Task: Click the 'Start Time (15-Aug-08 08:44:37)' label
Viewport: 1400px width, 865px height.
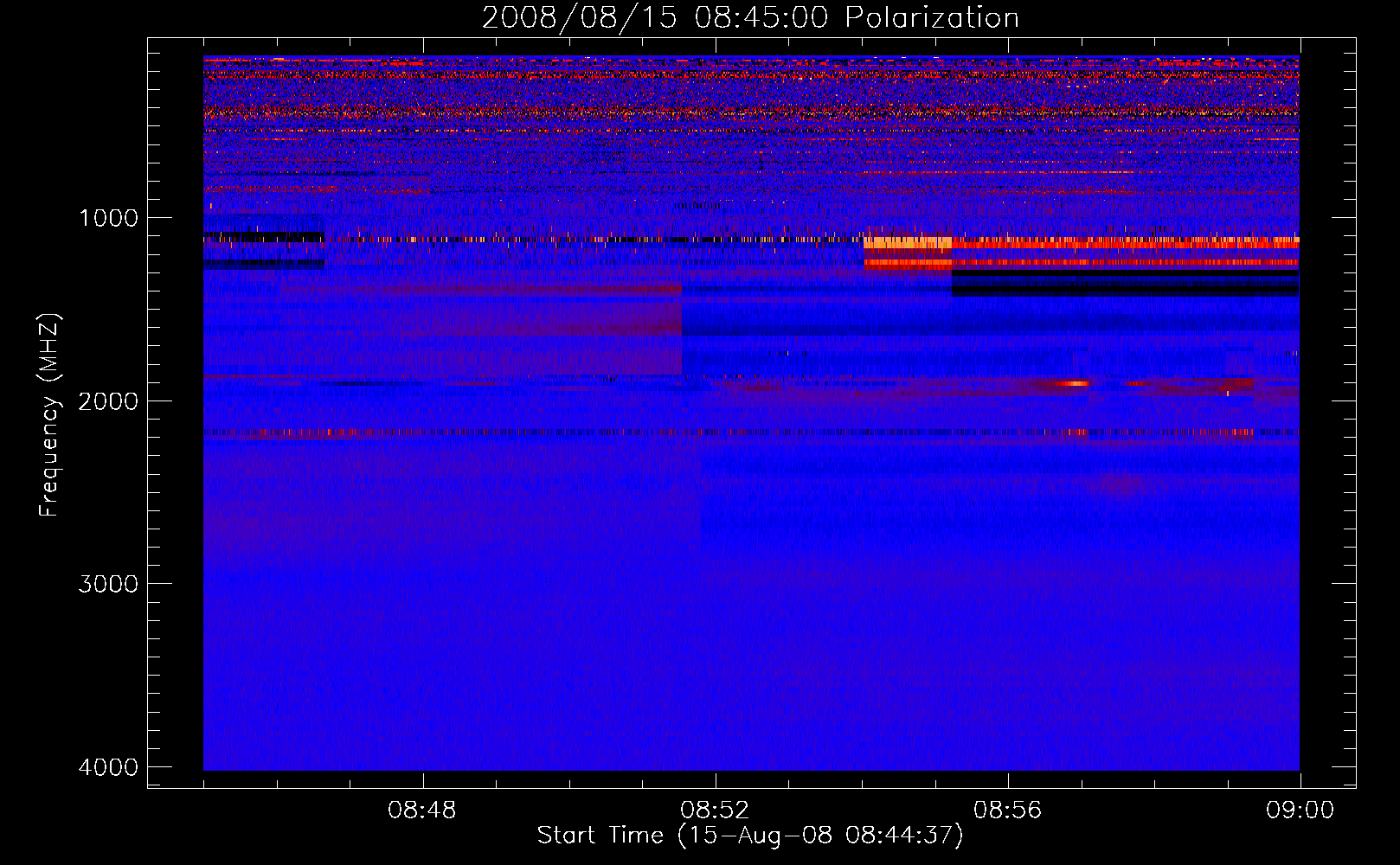Action: (750, 836)
